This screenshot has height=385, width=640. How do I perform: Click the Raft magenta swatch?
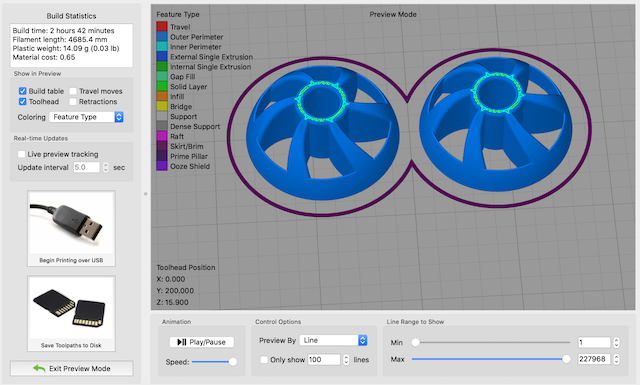(162, 136)
